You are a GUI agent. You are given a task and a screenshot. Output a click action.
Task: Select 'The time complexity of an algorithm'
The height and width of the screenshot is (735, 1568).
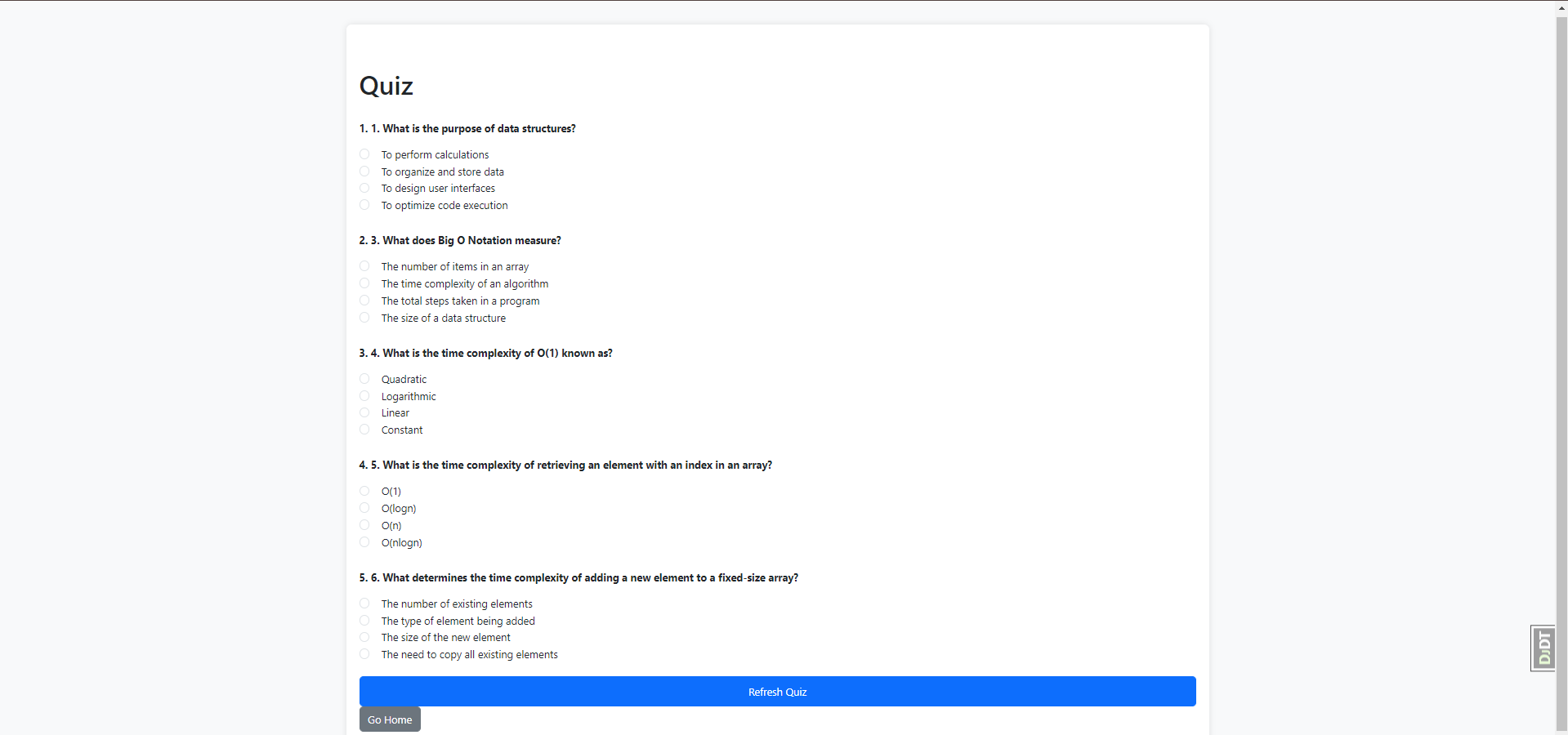pos(364,283)
